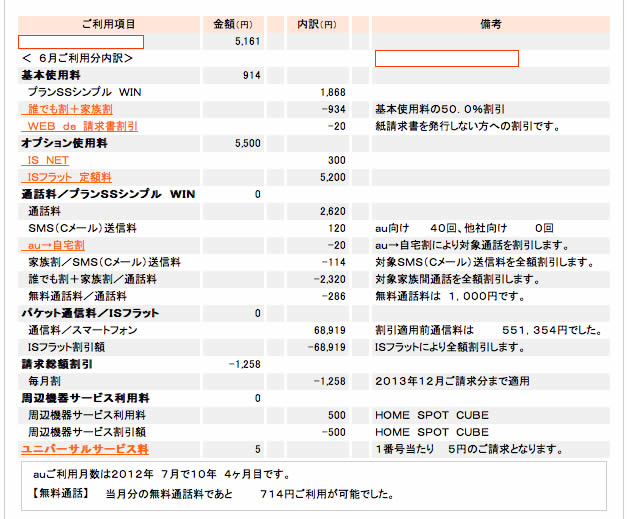Screen dimensions: 627x519
Task: Click note au→自宅割により対象通話を割引します。
Action: [472, 245]
